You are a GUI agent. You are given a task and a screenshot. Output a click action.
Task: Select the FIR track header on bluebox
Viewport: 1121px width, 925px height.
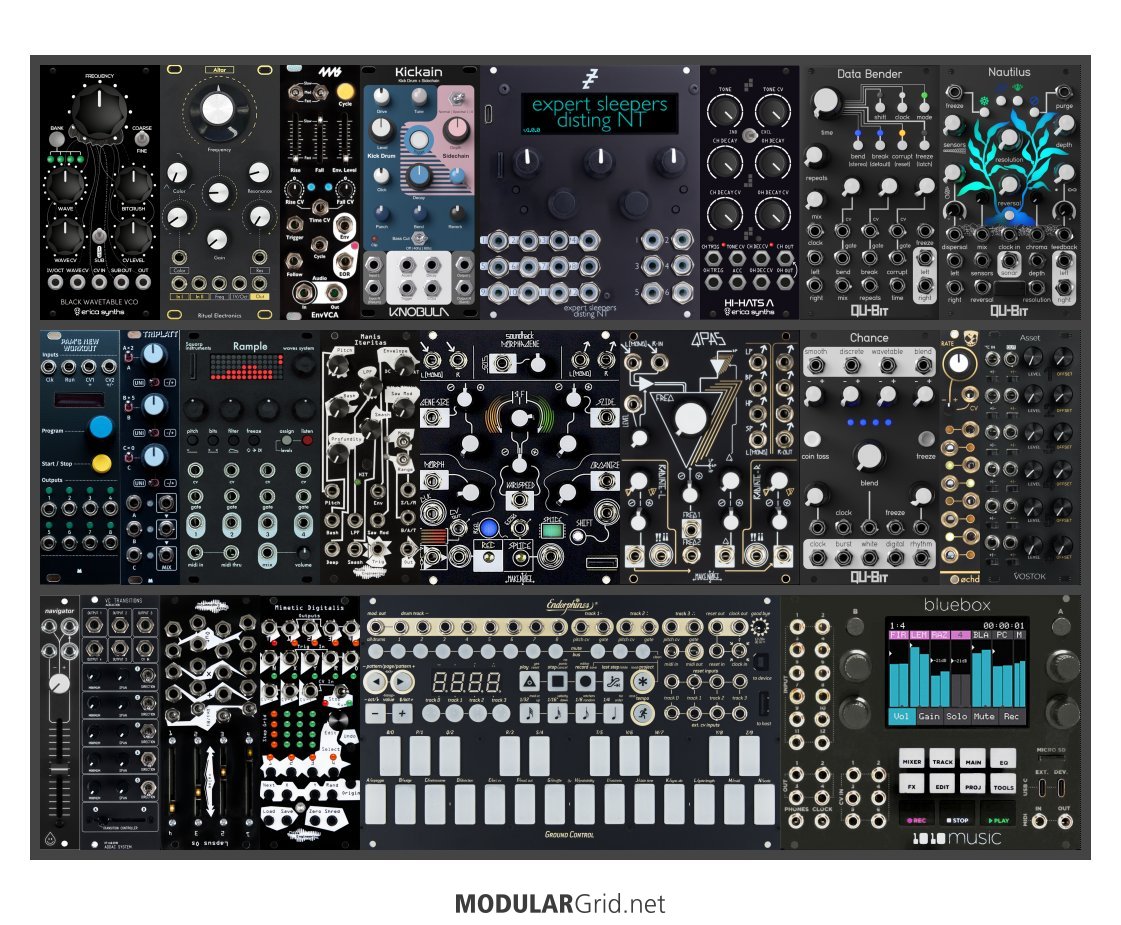[898, 634]
